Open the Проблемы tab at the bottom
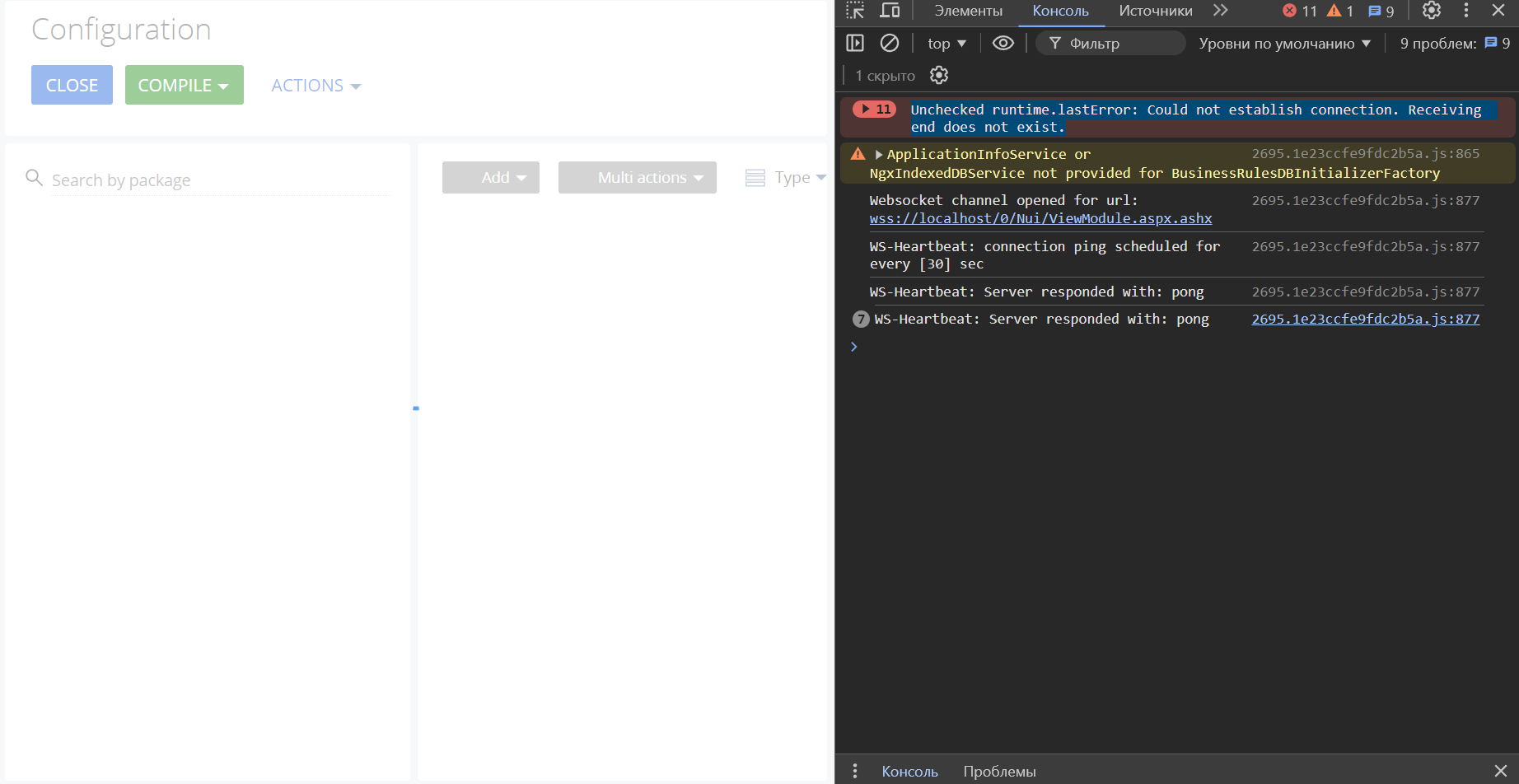Image resolution: width=1519 pixels, height=784 pixels. (998, 771)
